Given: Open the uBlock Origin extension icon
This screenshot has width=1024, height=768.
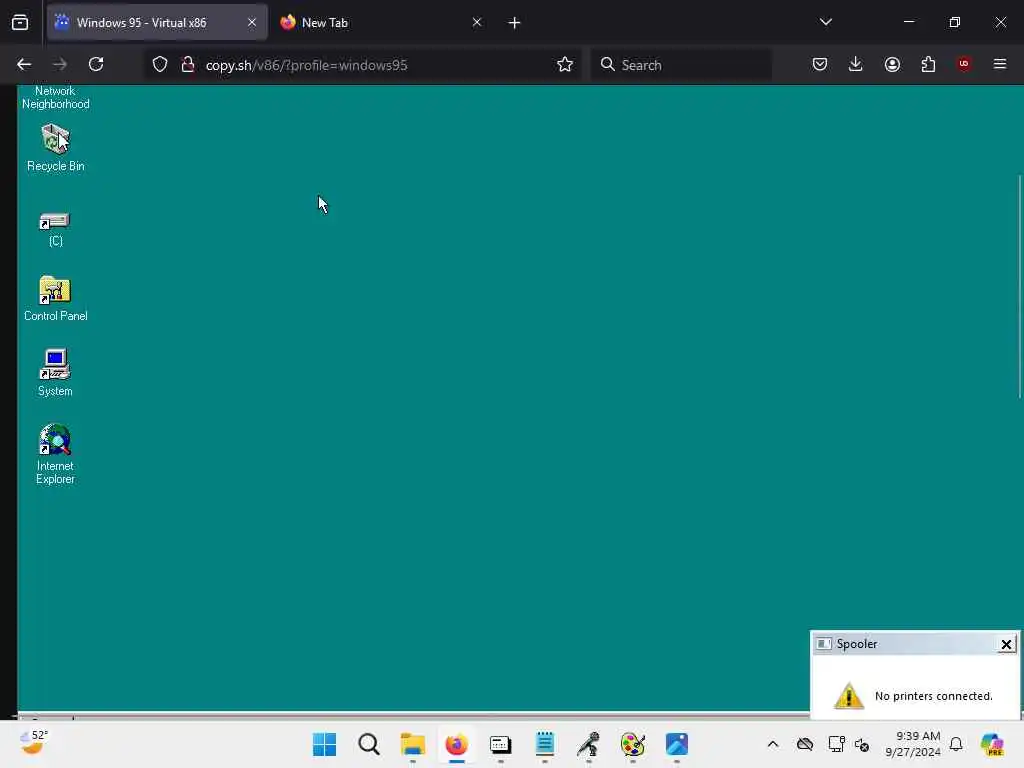Looking at the screenshot, I should 964,64.
